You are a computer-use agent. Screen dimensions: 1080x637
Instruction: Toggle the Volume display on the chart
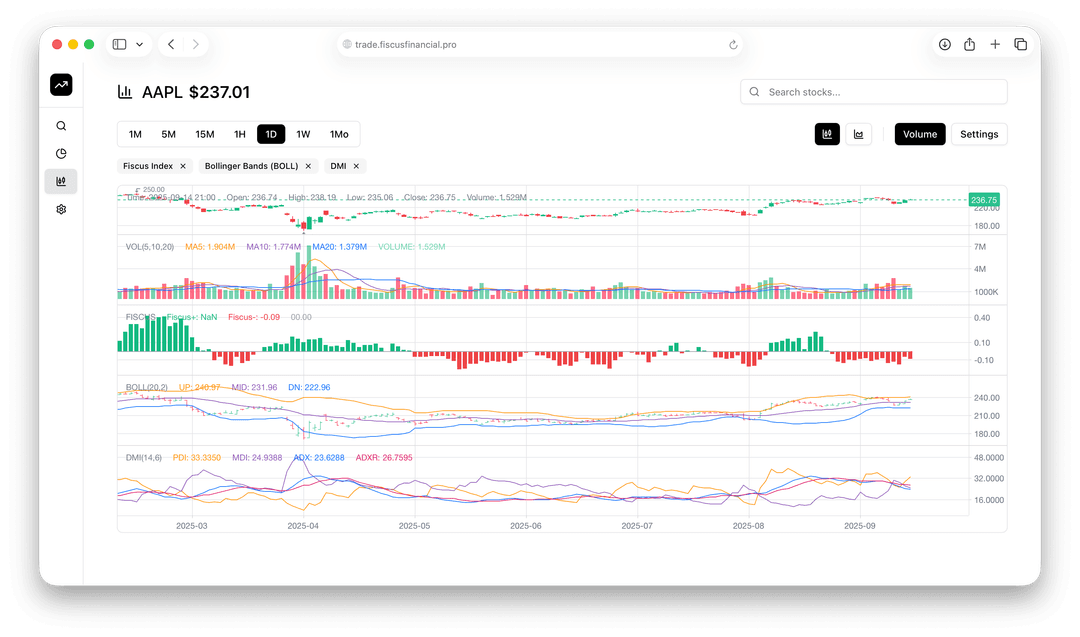[x=919, y=133]
